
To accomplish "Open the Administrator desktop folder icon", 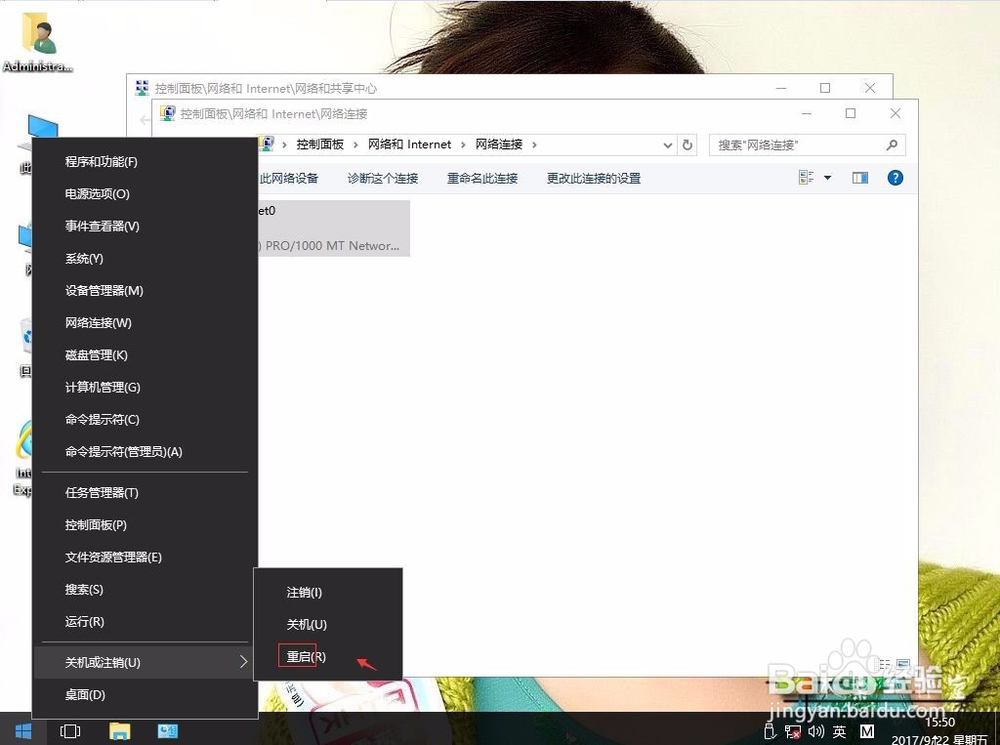I will 38,43.
